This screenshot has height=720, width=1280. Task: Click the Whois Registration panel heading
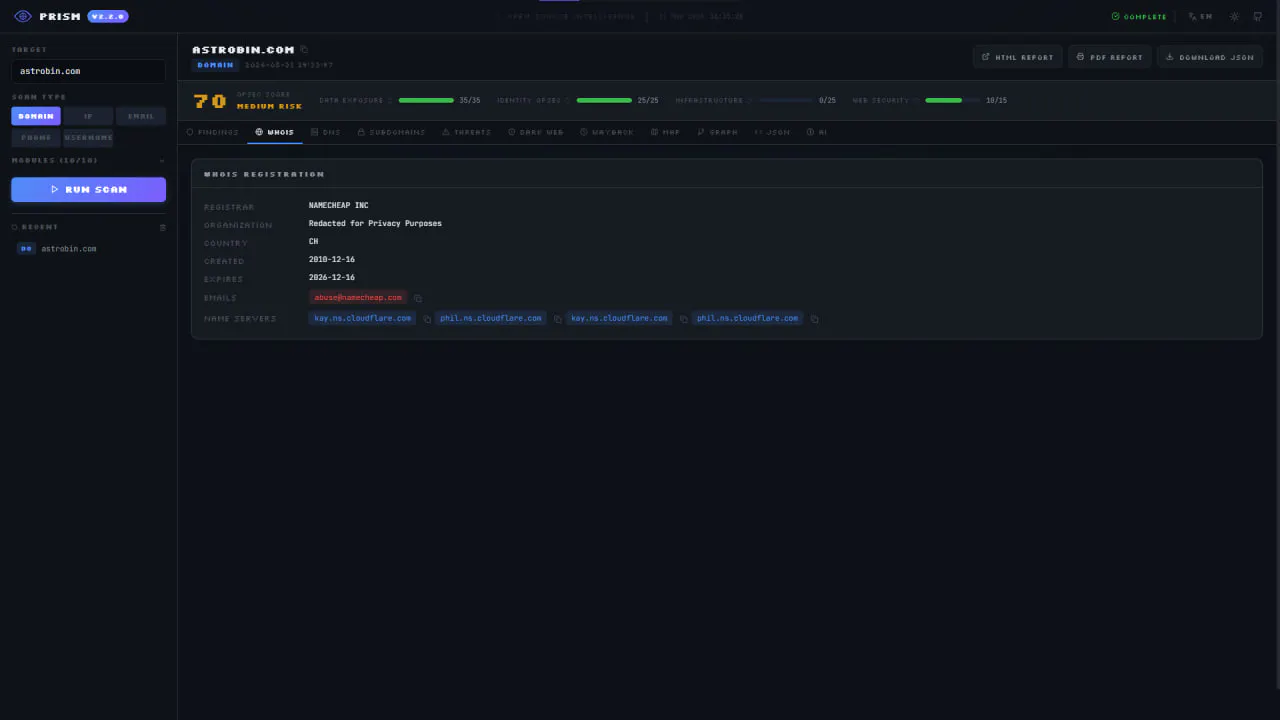tap(264, 174)
